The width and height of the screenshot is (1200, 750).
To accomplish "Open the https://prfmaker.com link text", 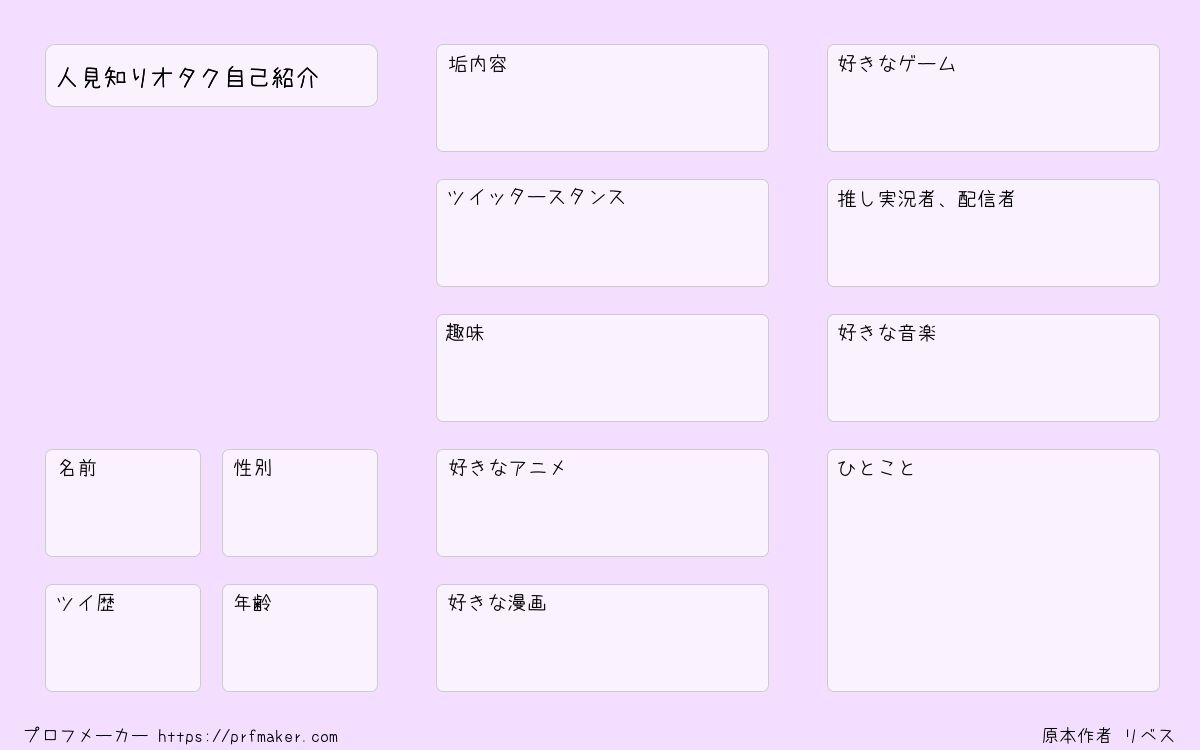I will [248, 737].
